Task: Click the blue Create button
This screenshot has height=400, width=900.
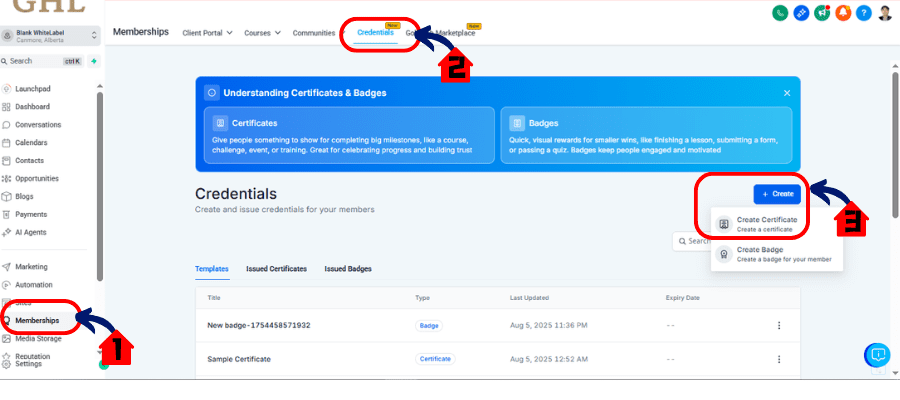Action: click(777, 193)
